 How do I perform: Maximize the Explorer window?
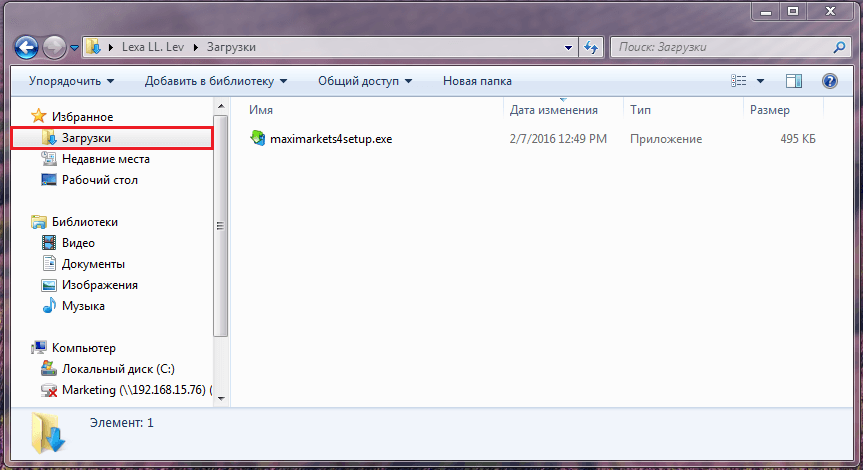coord(793,10)
